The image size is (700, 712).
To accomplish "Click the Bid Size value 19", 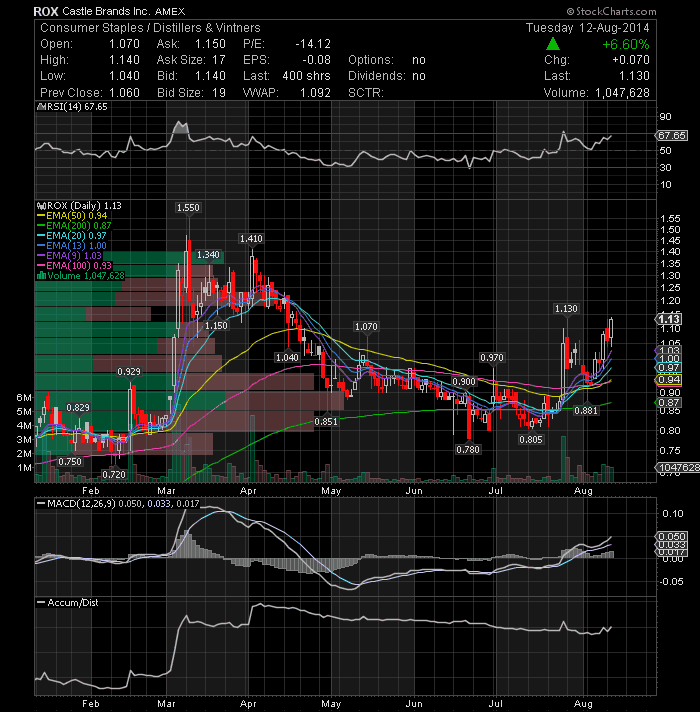I will (x=219, y=93).
